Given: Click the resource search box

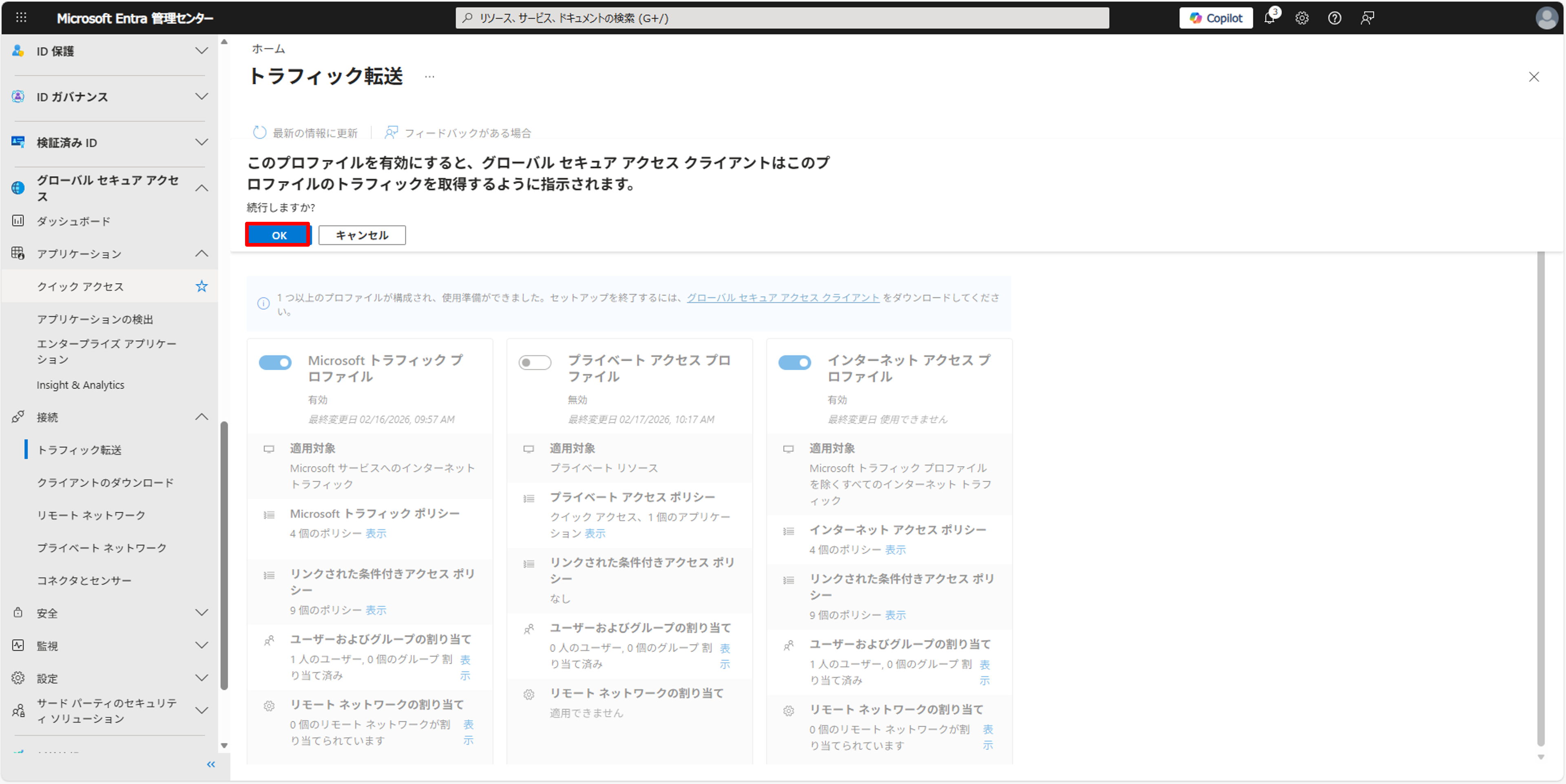Looking at the screenshot, I should (782, 18).
